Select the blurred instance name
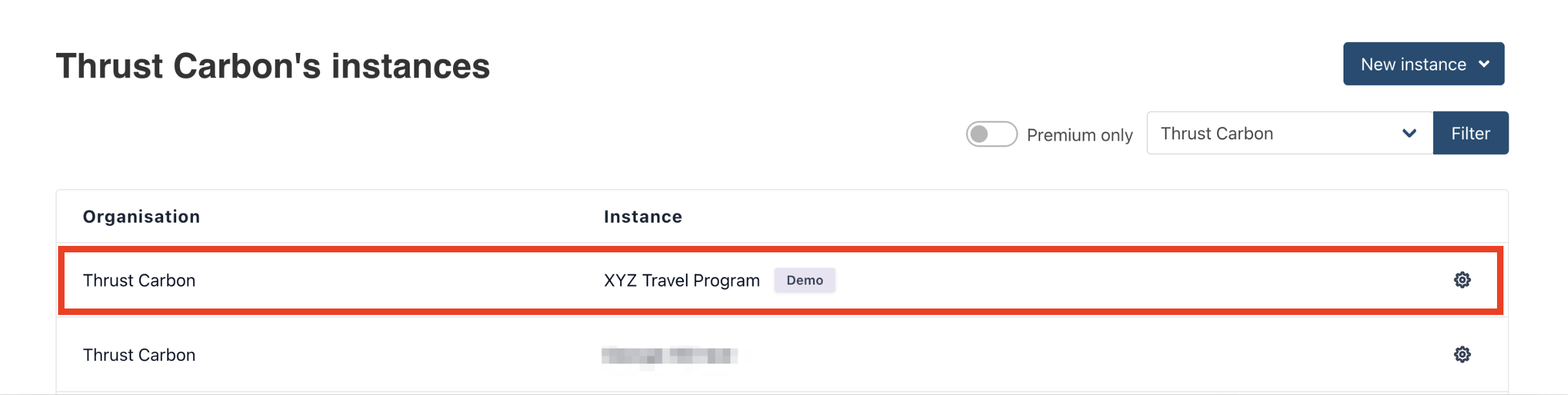 point(669,356)
